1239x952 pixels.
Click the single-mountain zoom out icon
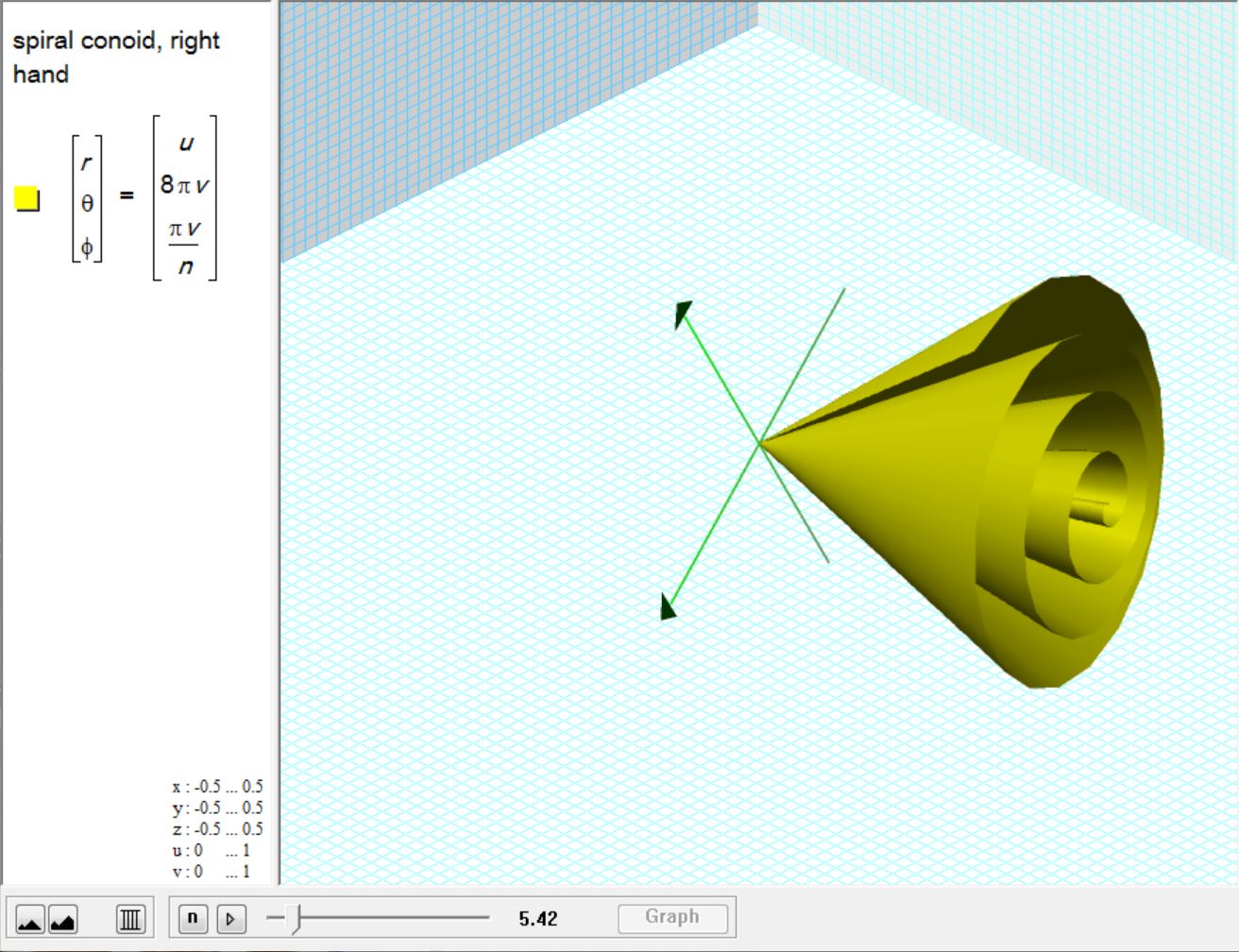click(30, 918)
